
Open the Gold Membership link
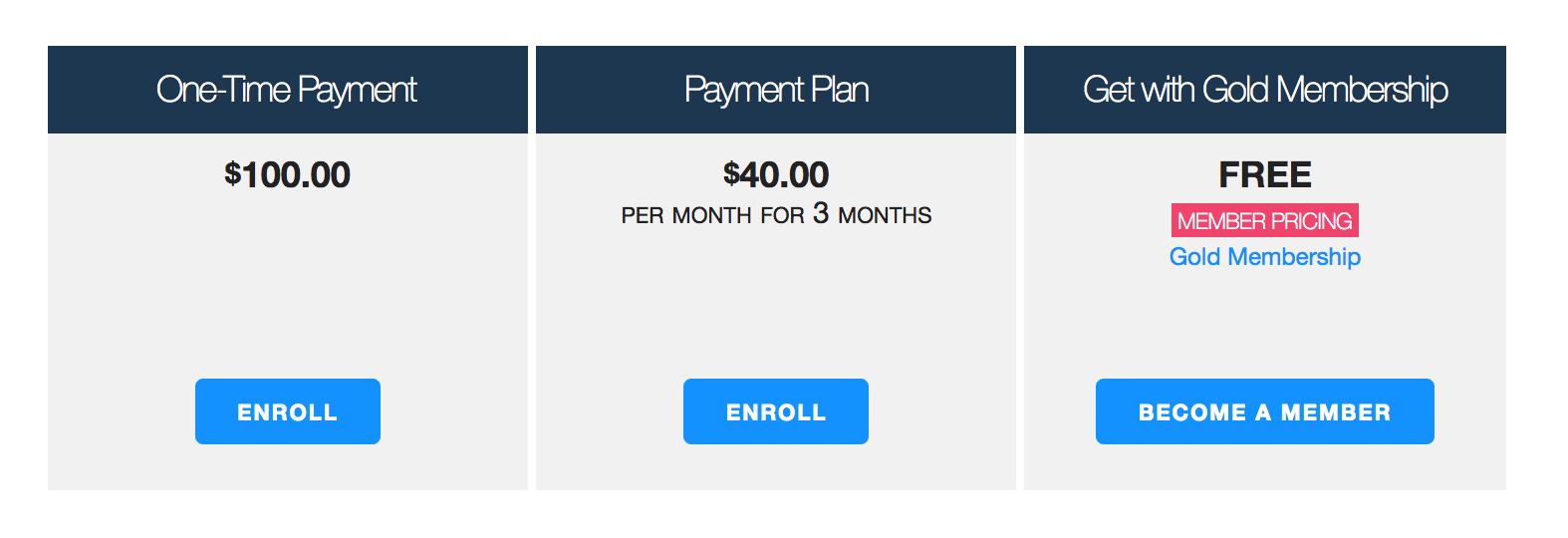point(1264,257)
